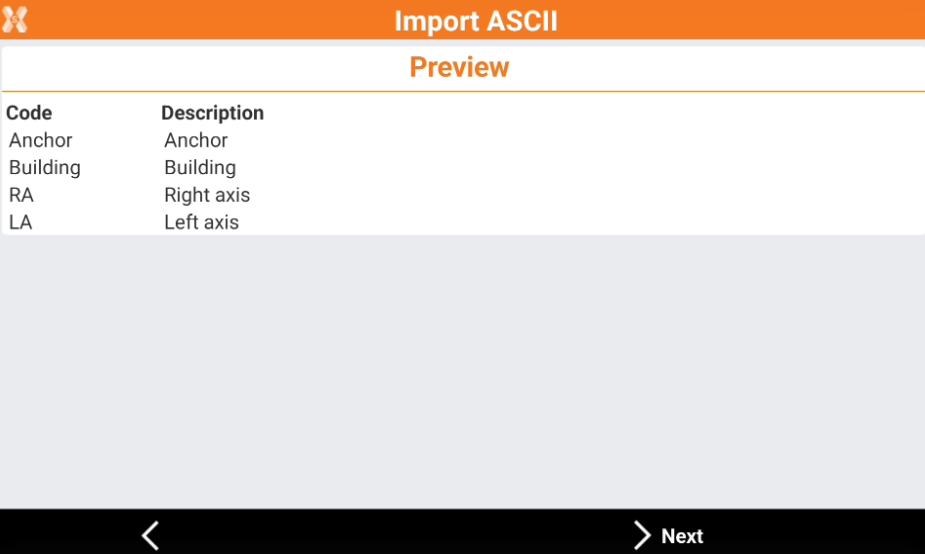Click the Left axis description

(201, 222)
